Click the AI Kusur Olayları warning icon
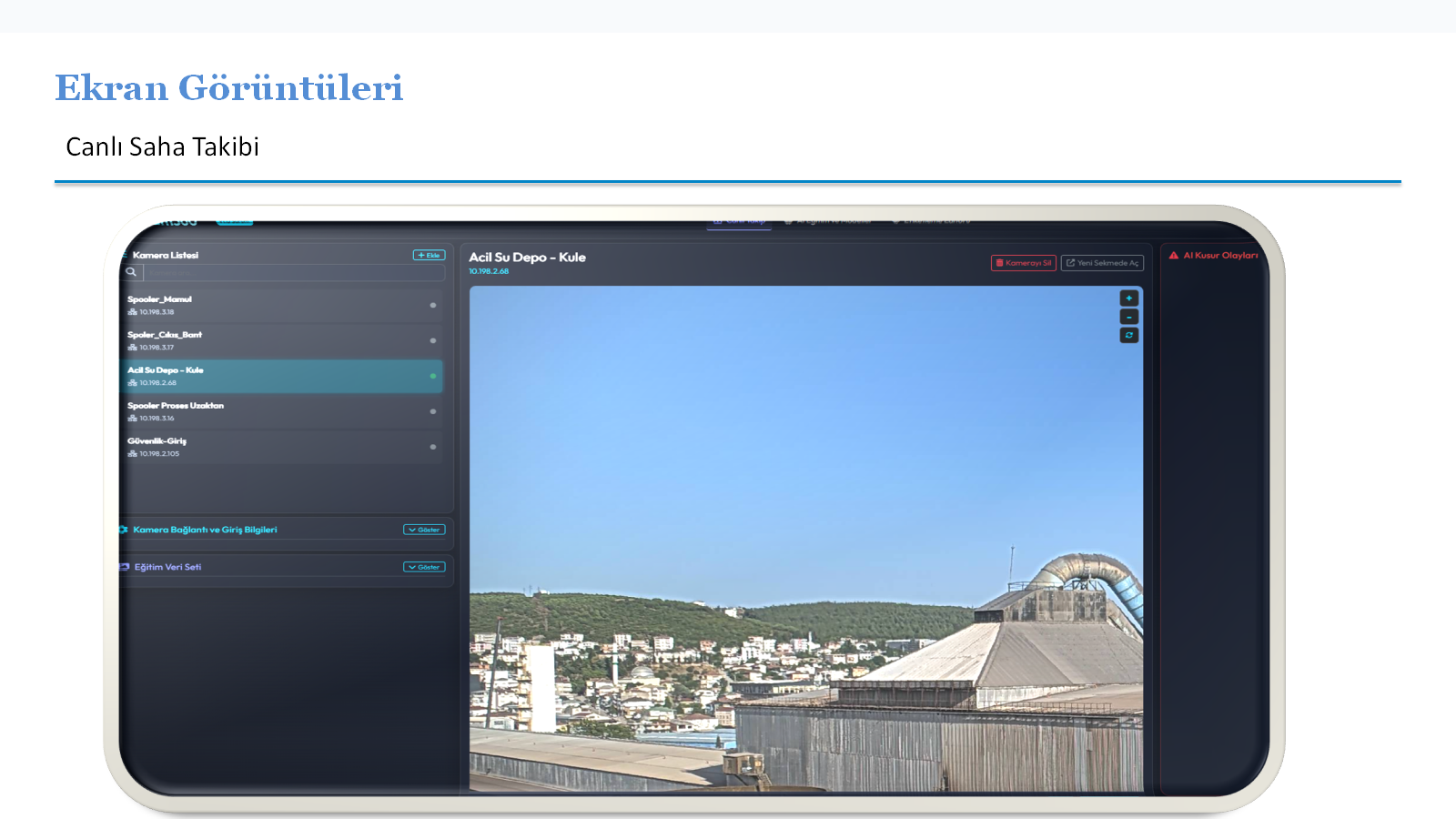The width and height of the screenshot is (1456, 819). [1174, 256]
